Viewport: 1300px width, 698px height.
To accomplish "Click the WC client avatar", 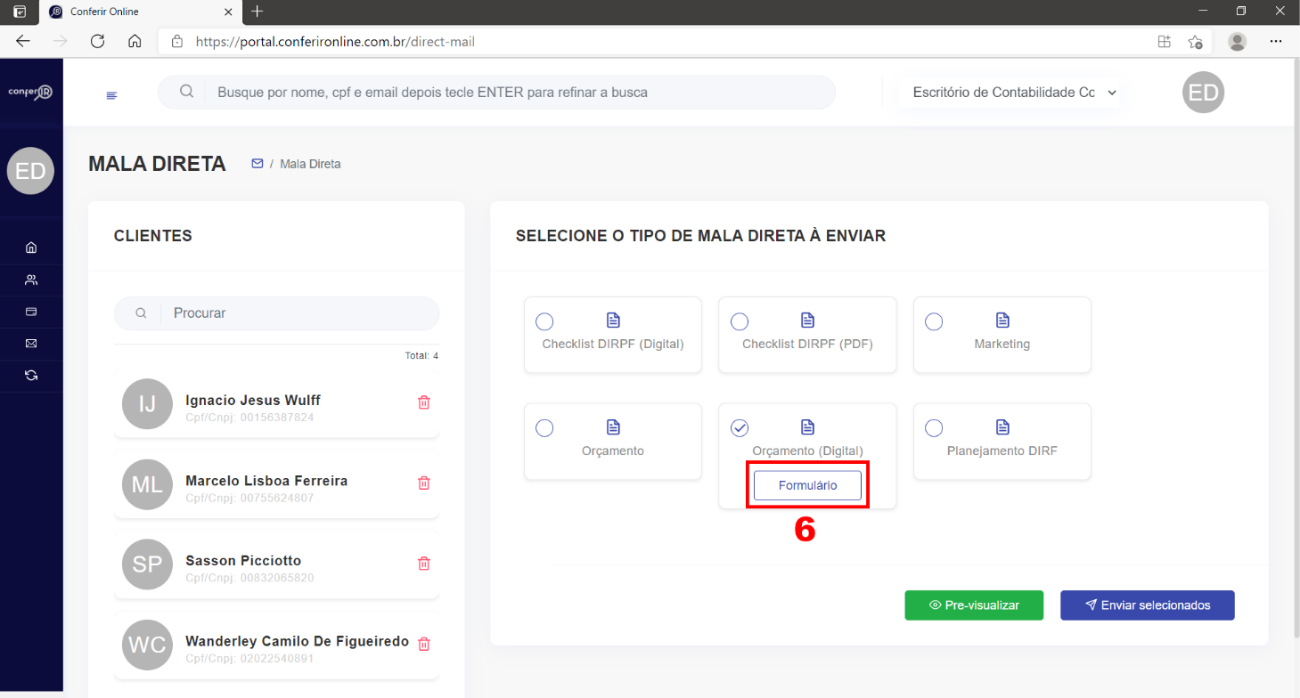I will 147,646.
